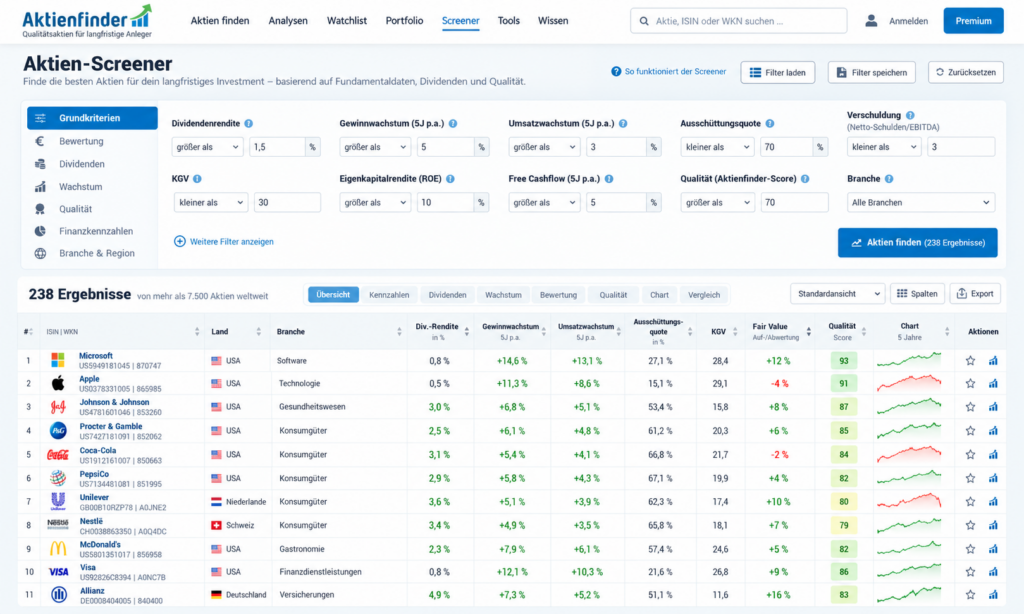
Task: Click the search magnifier icon
Action: coord(644,21)
